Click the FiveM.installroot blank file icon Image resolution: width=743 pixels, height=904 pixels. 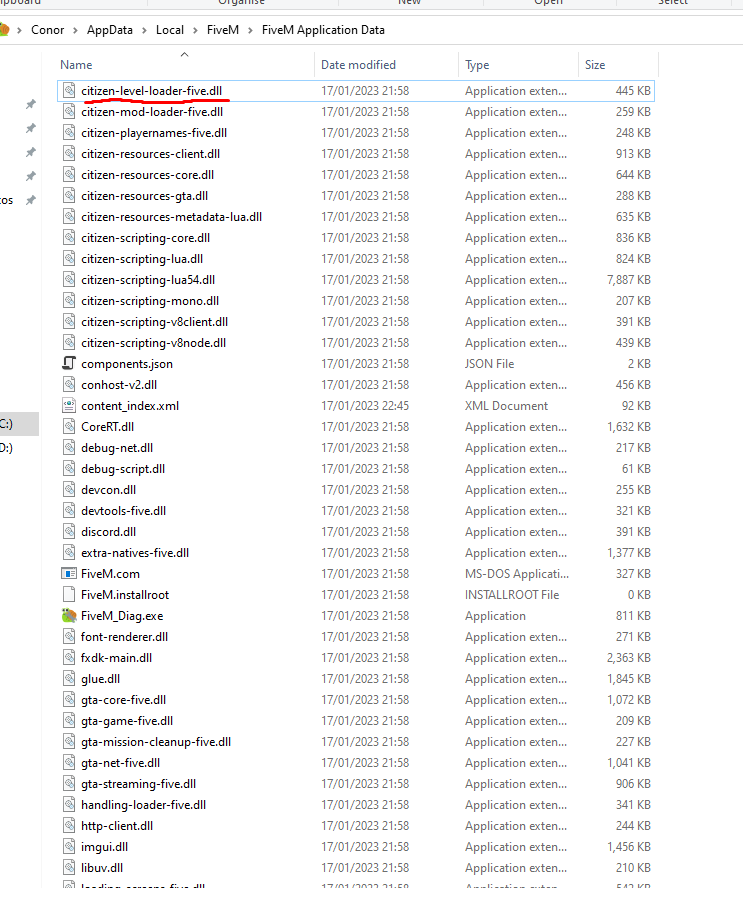pos(69,594)
